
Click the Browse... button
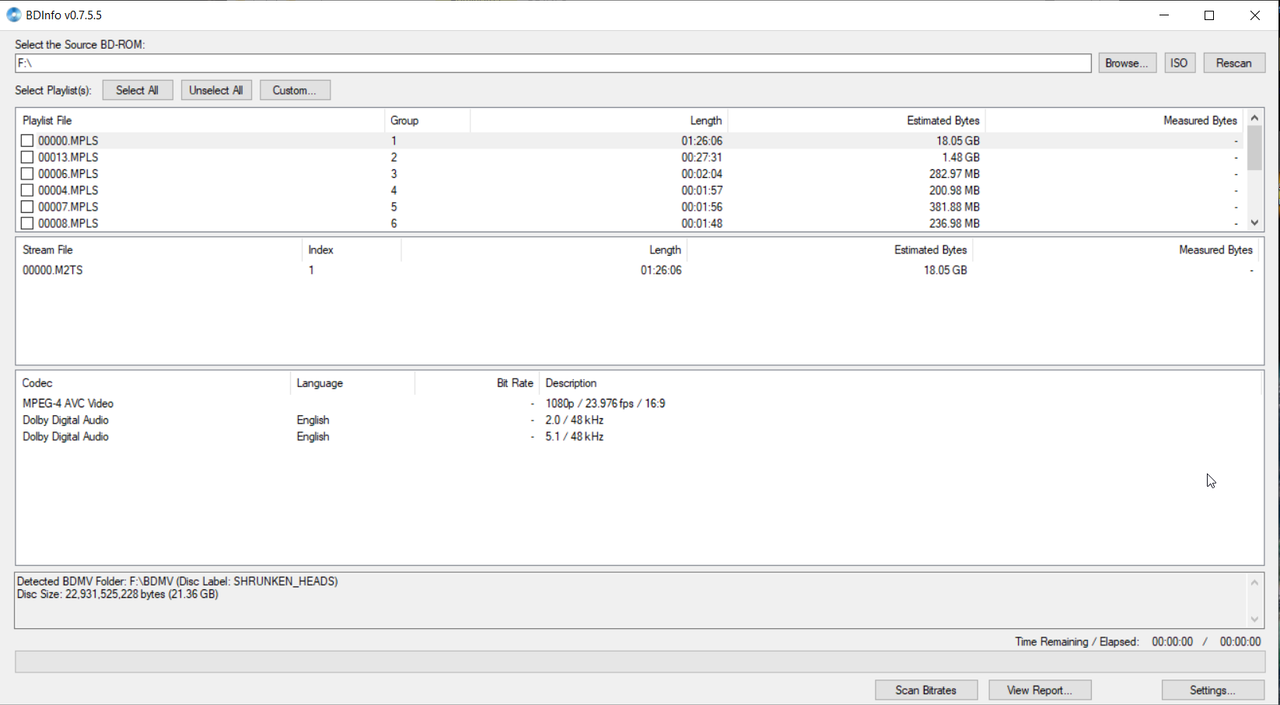point(1127,63)
